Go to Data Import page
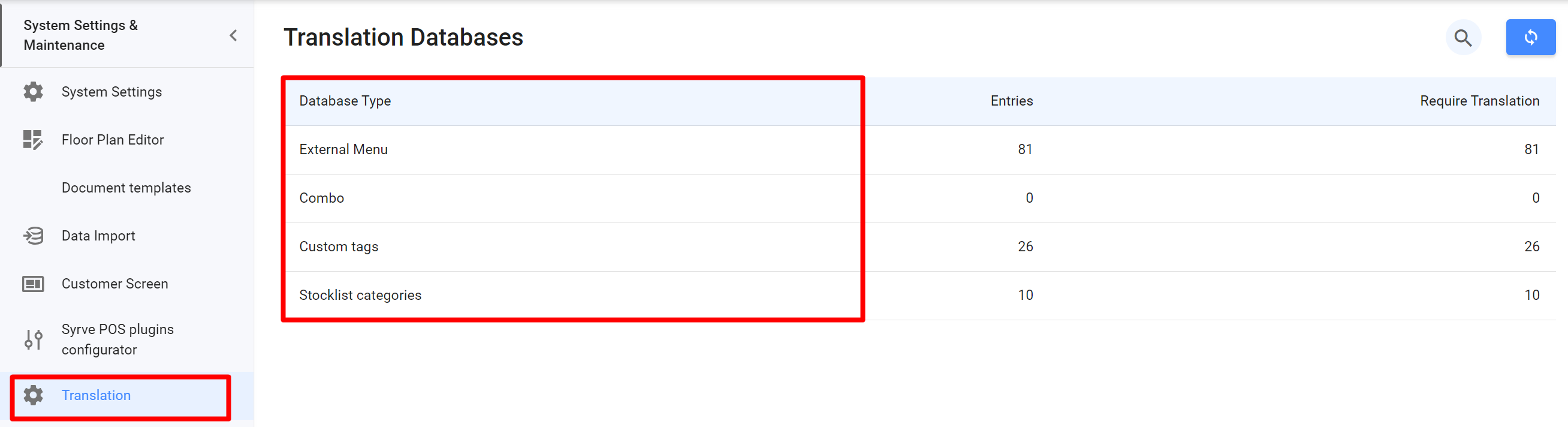1568x427 pixels. (x=98, y=236)
